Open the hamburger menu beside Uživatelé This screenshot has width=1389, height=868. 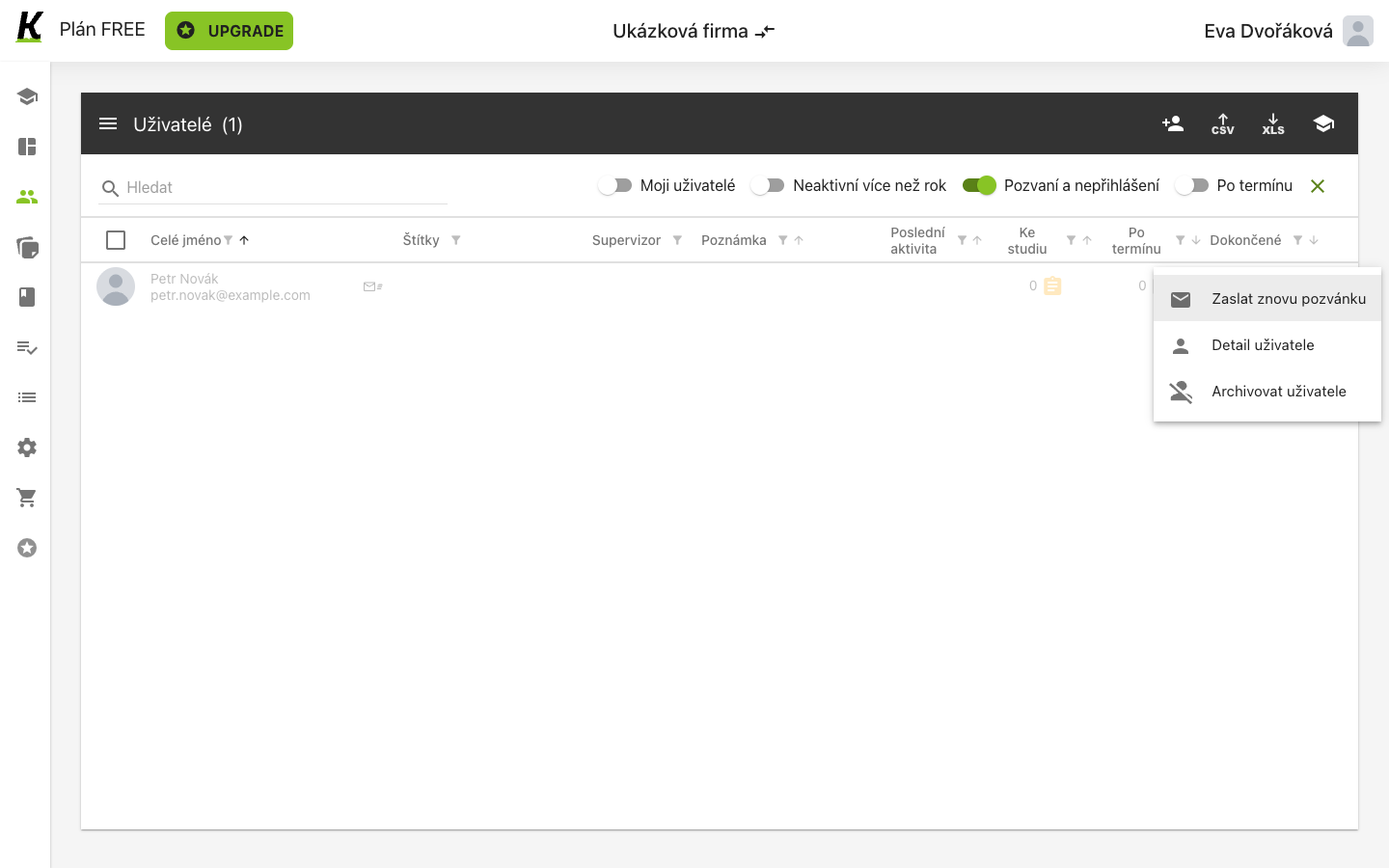108,123
